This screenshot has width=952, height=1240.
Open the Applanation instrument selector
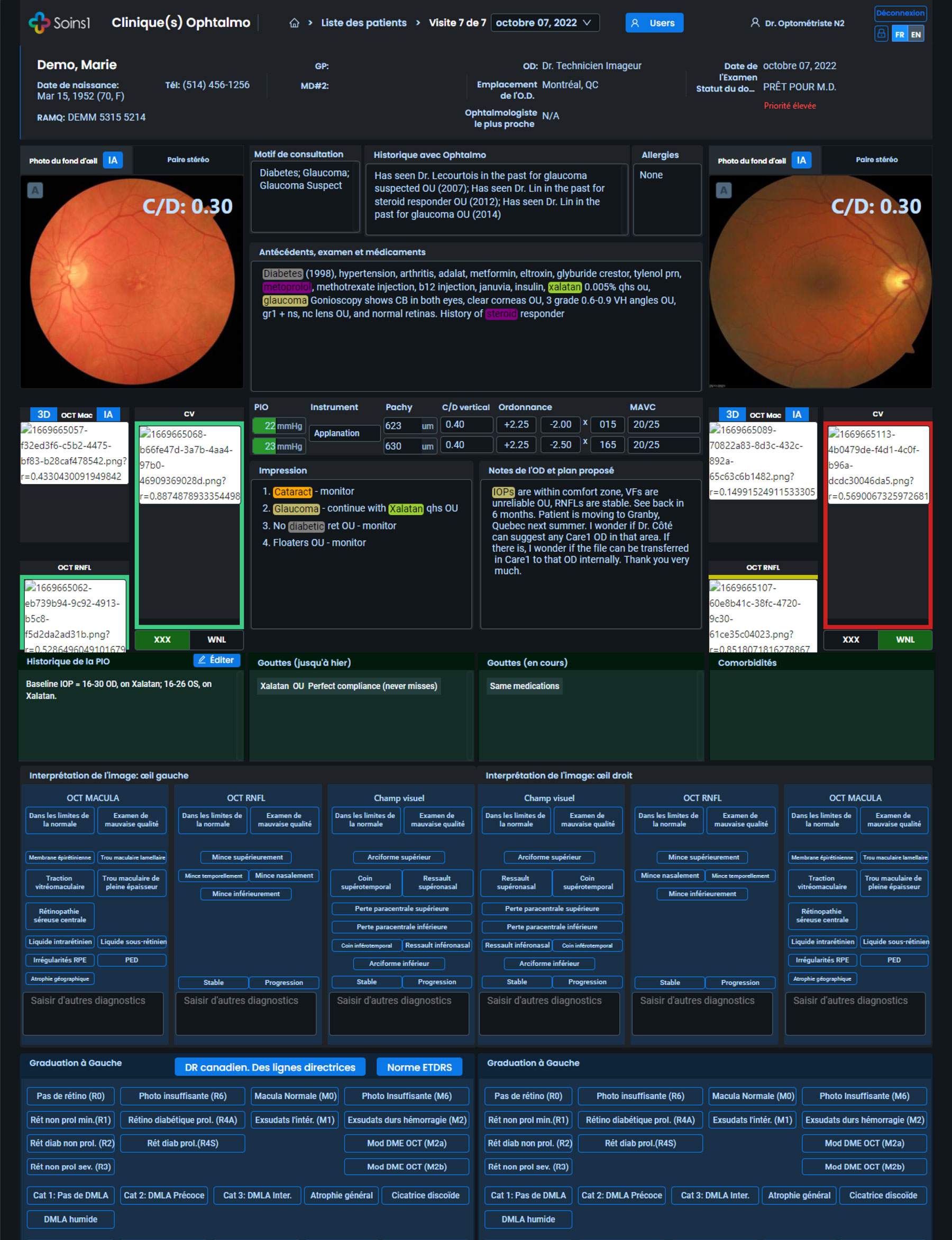click(x=344, y=433)
